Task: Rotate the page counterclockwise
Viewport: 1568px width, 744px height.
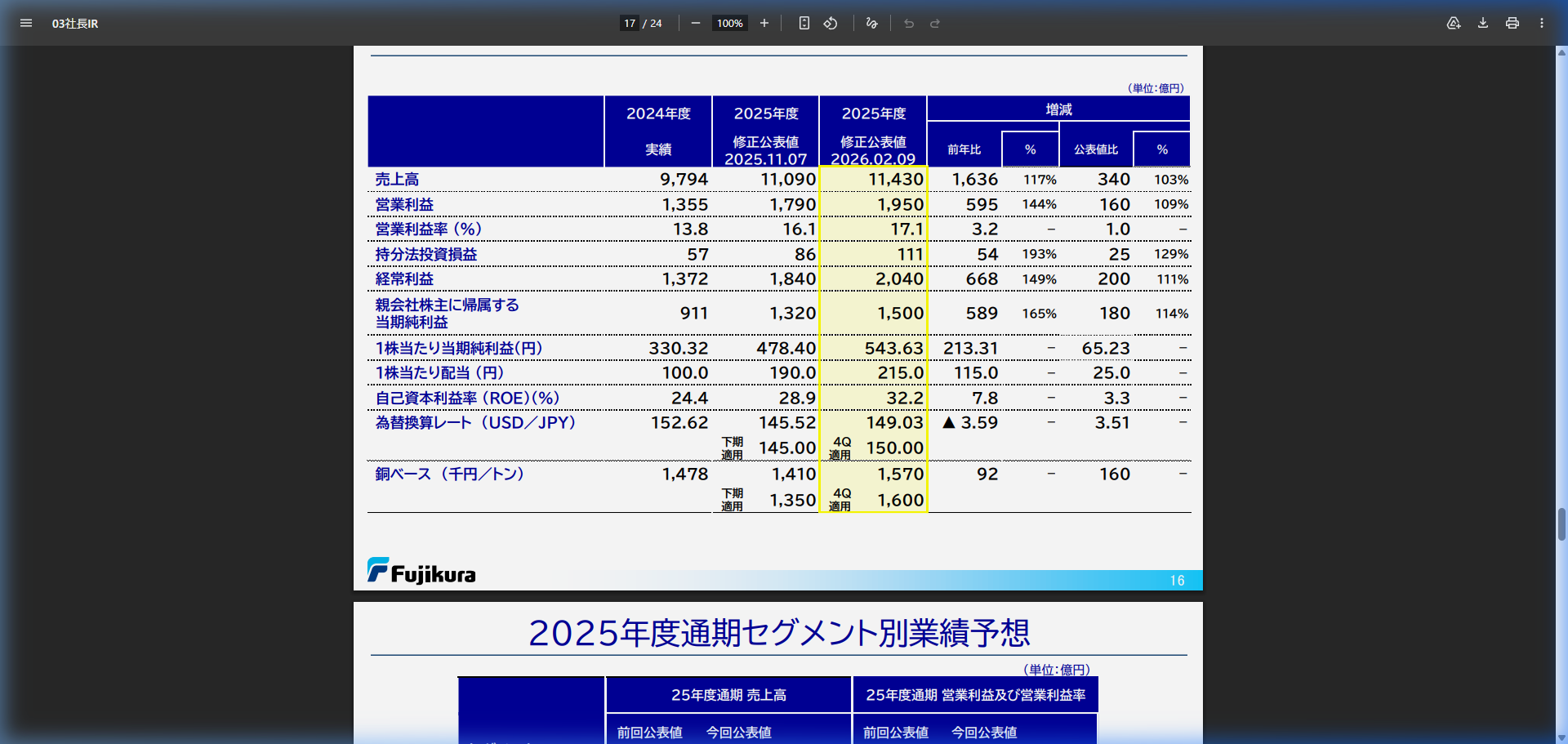Action: (x=831, y=24)
